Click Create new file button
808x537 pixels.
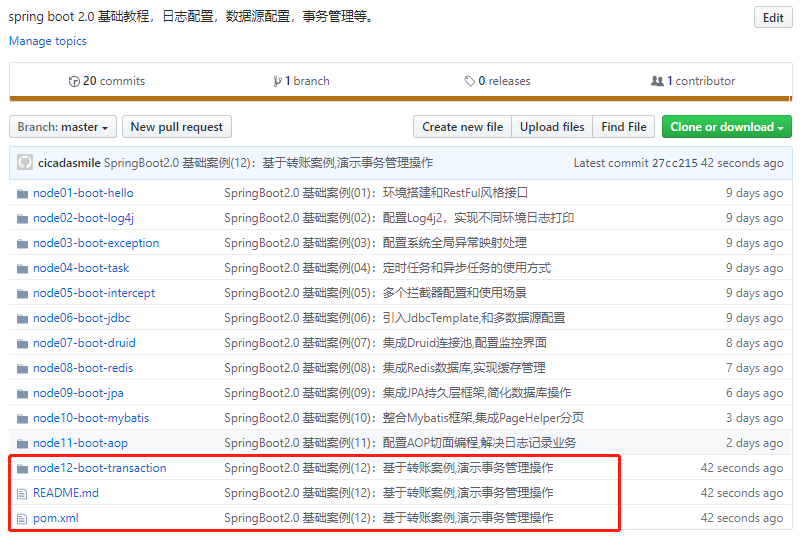tap(462, 127)
